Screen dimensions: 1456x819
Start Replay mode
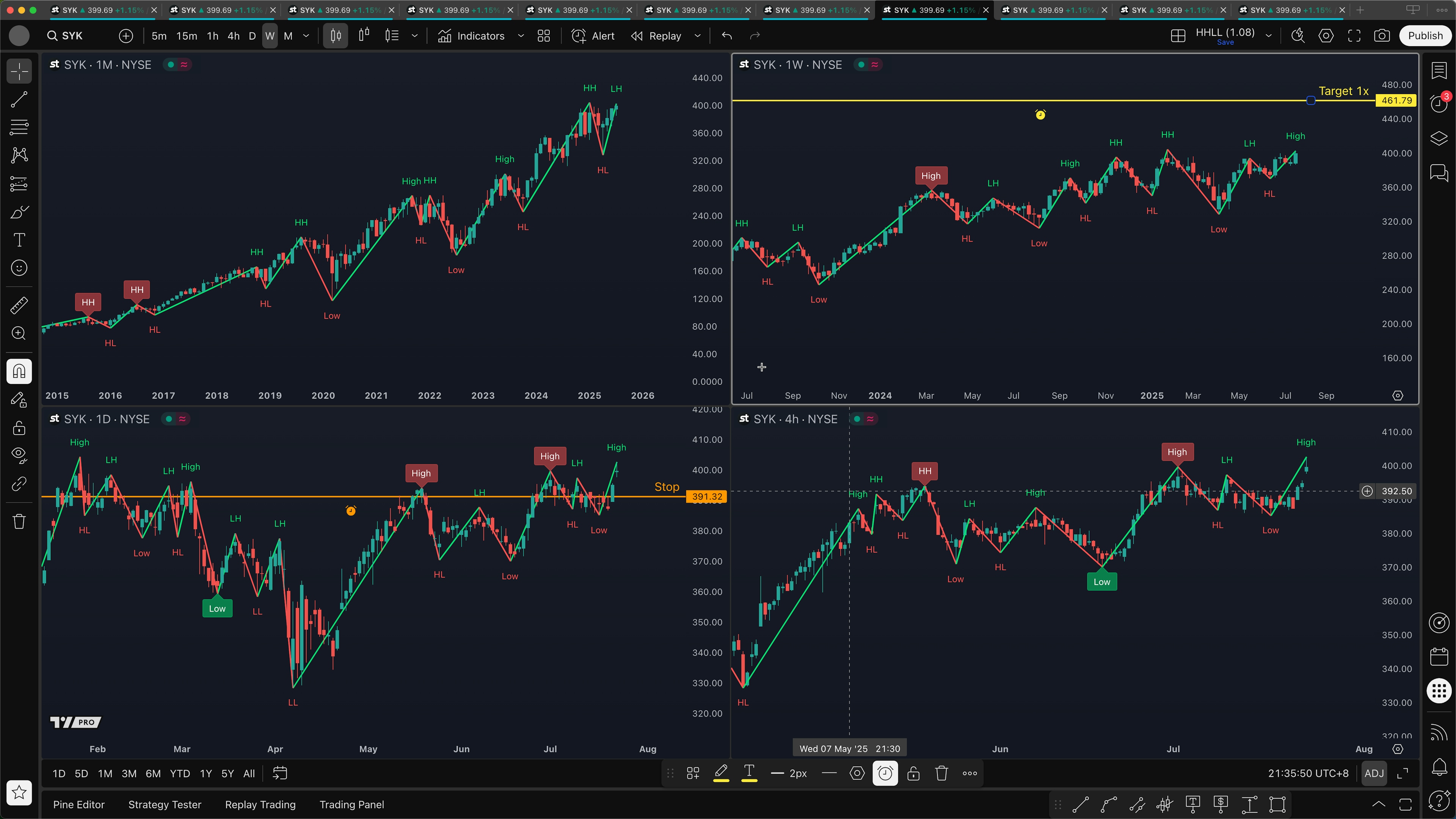[x=656, y=36]
